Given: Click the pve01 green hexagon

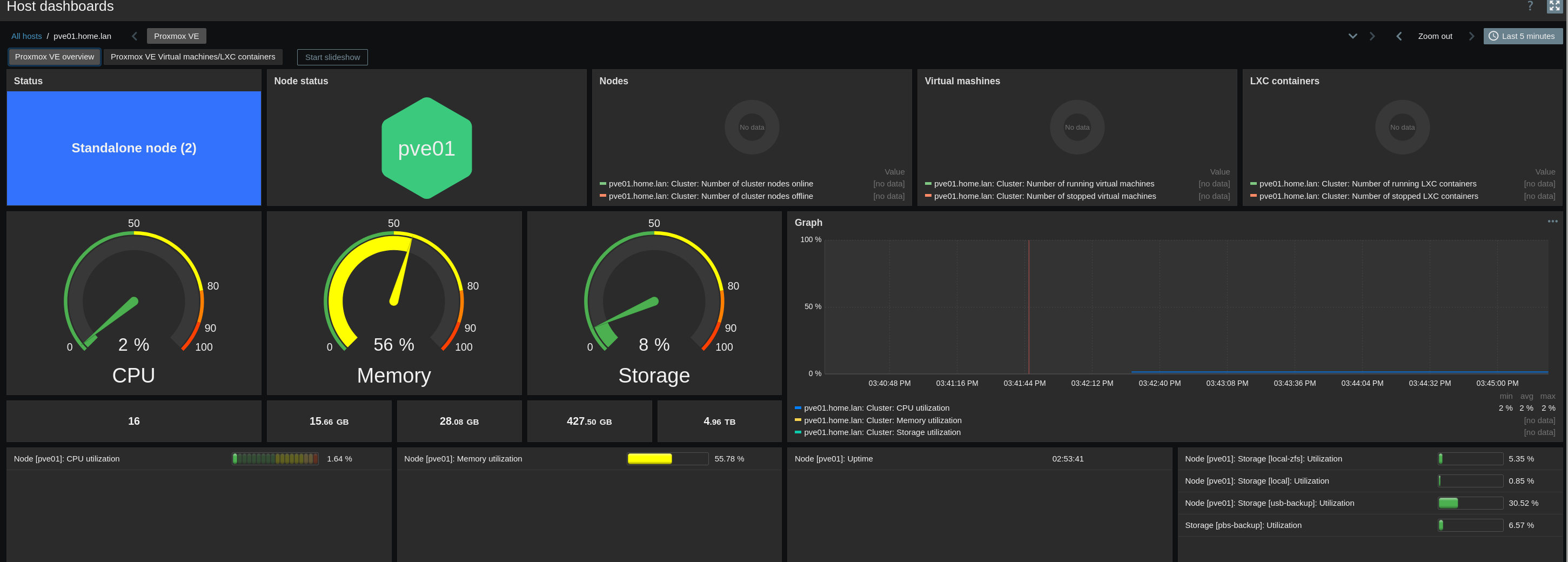Looking at the screenshot, I should point(427,148).
